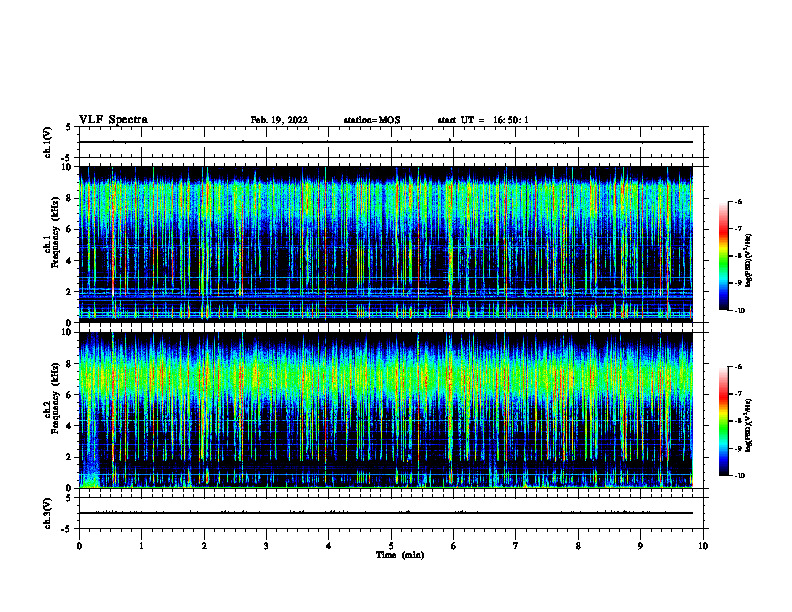Click time axis tick label '1'

click(x=141, y=546)
